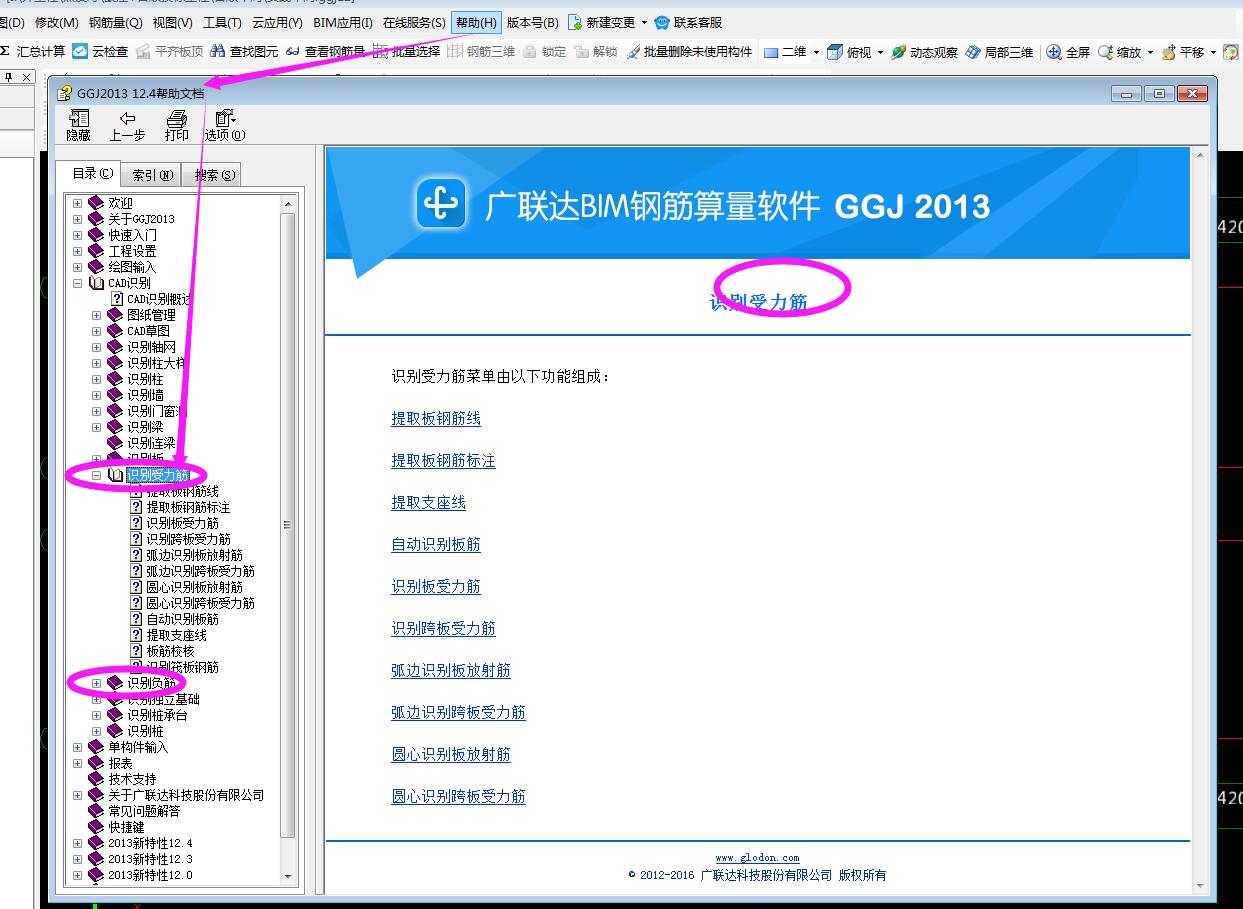The image size is (1243, 909).
Task: Open the 圆心识别跨板受力筋 link
Action: click(x=458, y=797)
